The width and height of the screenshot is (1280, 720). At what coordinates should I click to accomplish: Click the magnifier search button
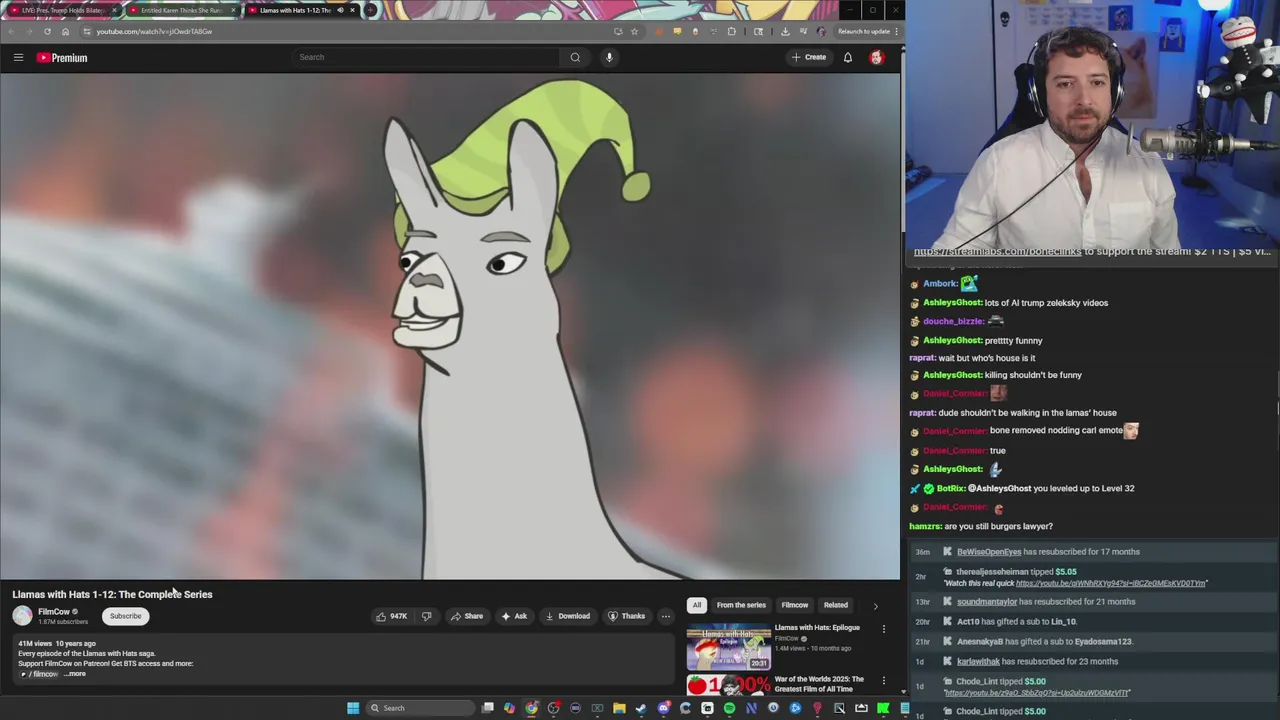[575, 57]
